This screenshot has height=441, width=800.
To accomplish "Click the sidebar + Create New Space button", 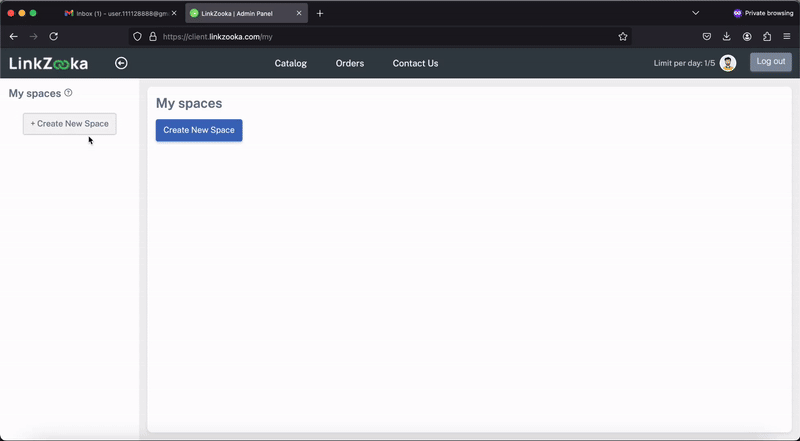I will [69, 124].
